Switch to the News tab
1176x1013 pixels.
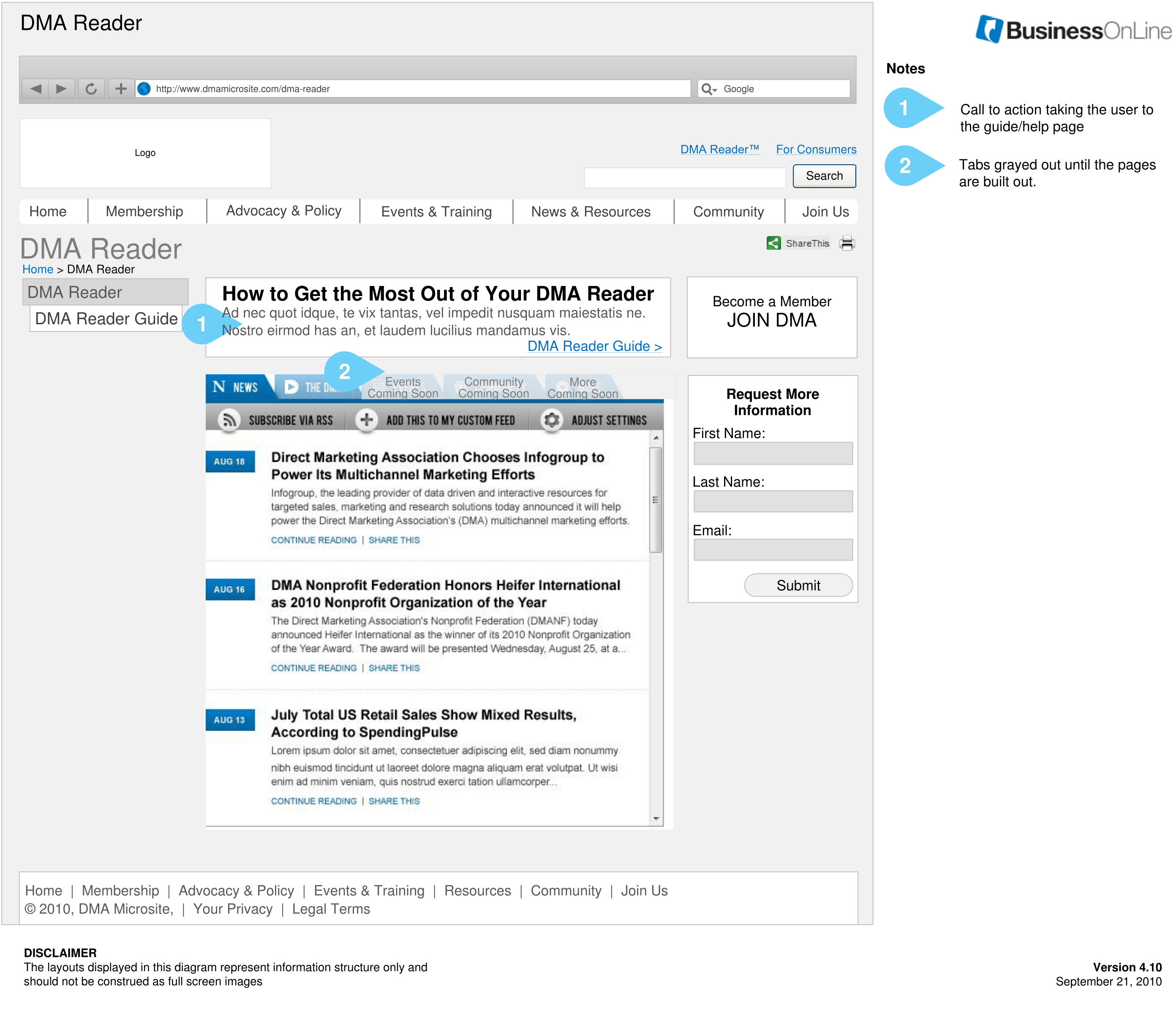pos(237,387)
